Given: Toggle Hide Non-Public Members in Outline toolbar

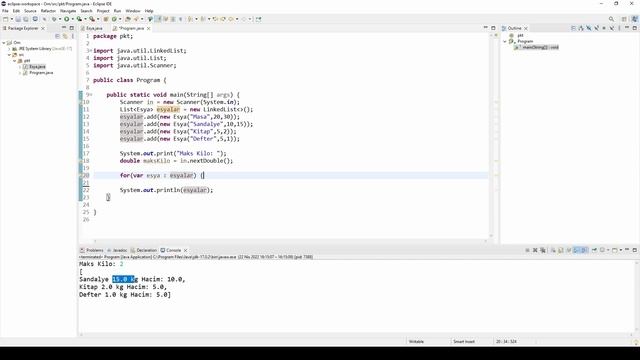Looking at the screenshot, I should coord(604,28).
